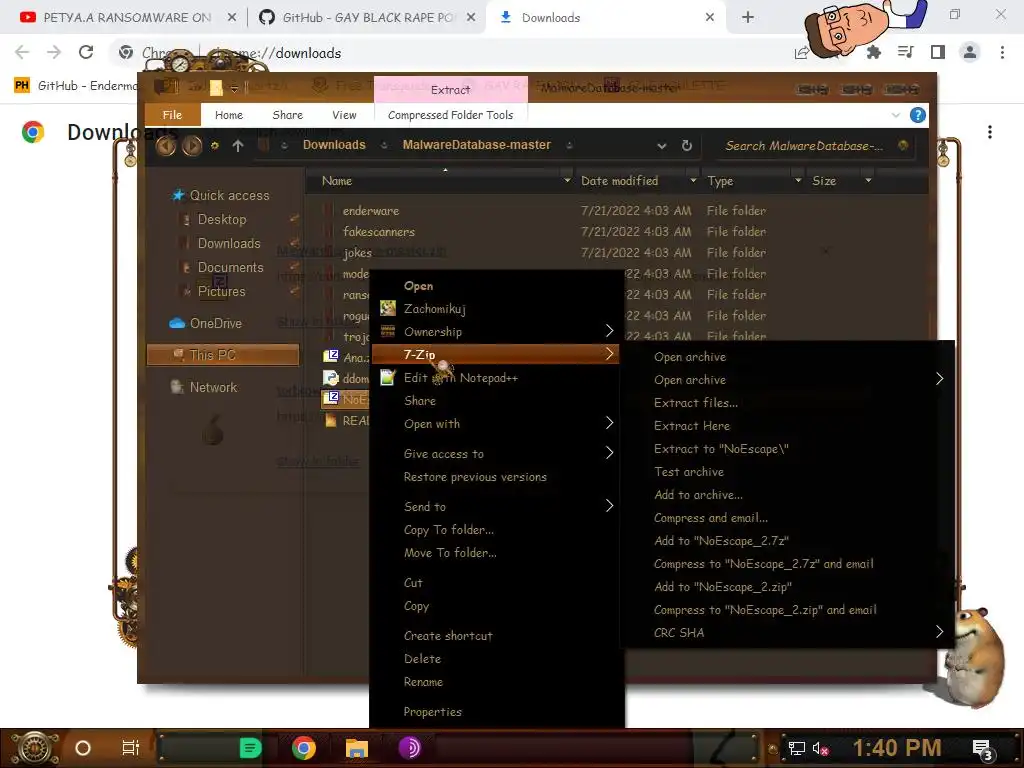This screenshot has width=1024, height=768.
Task: Open Chrome extensions puzzle icon
Action: 873,52
